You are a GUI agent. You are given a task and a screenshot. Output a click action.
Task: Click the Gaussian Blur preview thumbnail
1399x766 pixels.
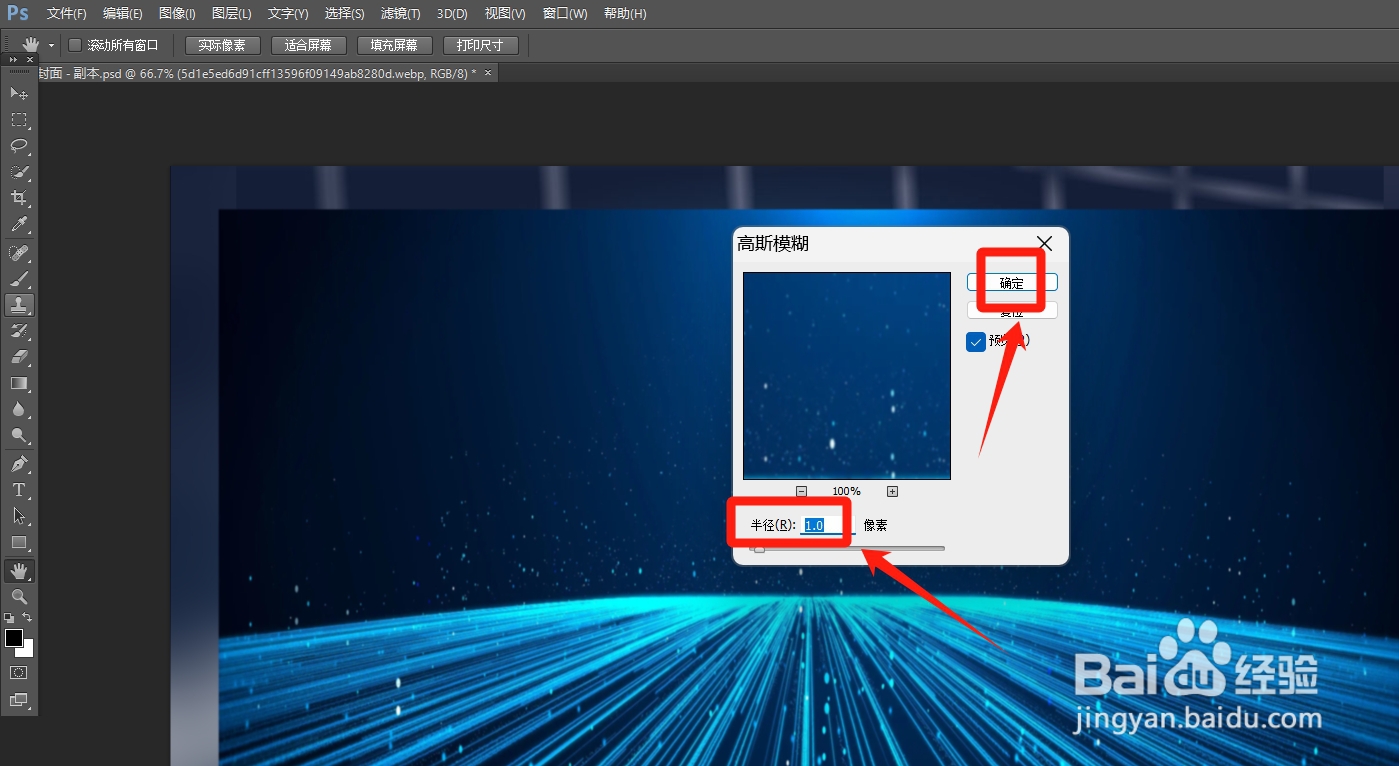847,376
